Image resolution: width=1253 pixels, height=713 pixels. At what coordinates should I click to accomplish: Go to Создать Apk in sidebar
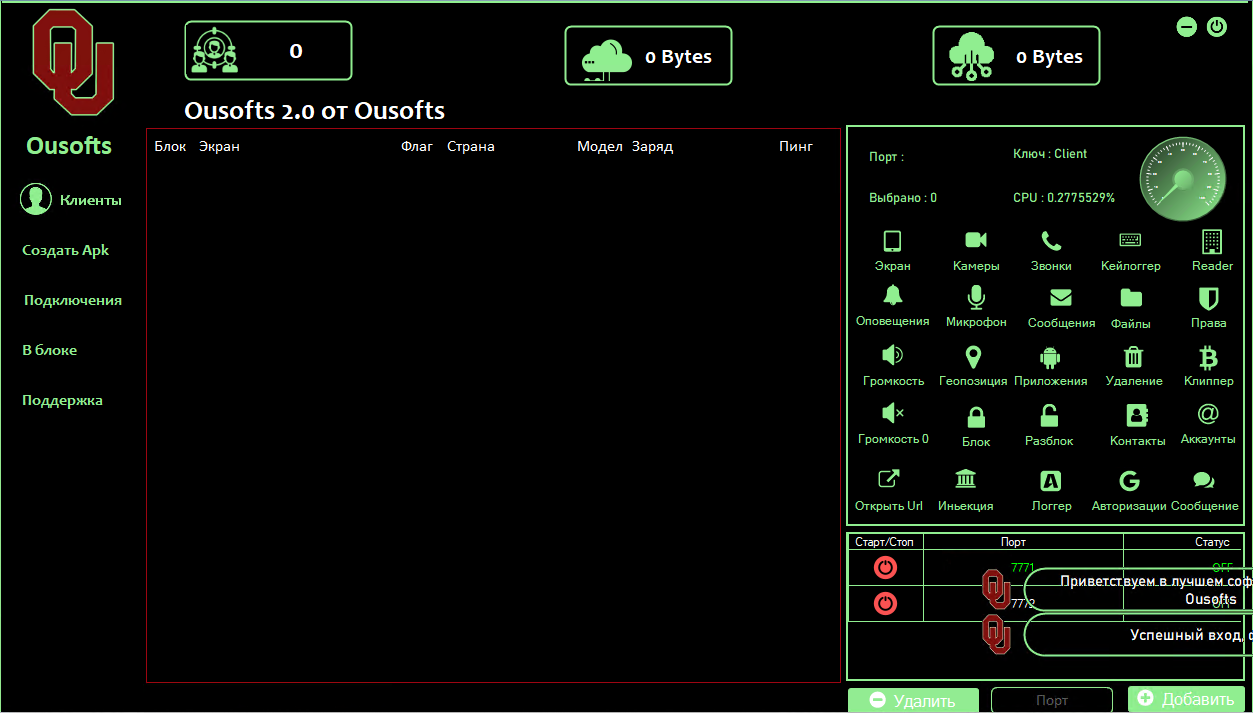pos(66,250)
